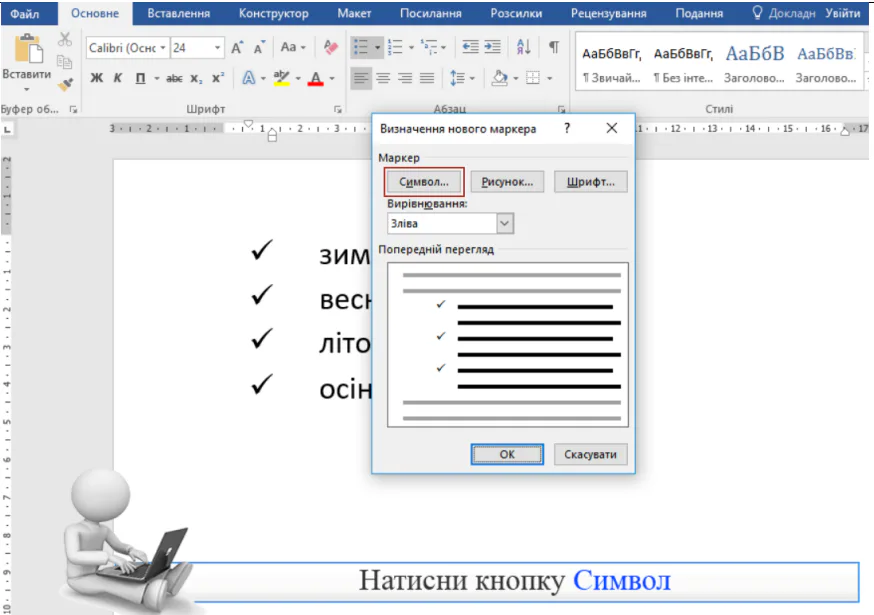The width and height of the screenshot is (874, 615).
Task: Toggle the paragraph marks ¶ button
Action: [x=553, y=48]
